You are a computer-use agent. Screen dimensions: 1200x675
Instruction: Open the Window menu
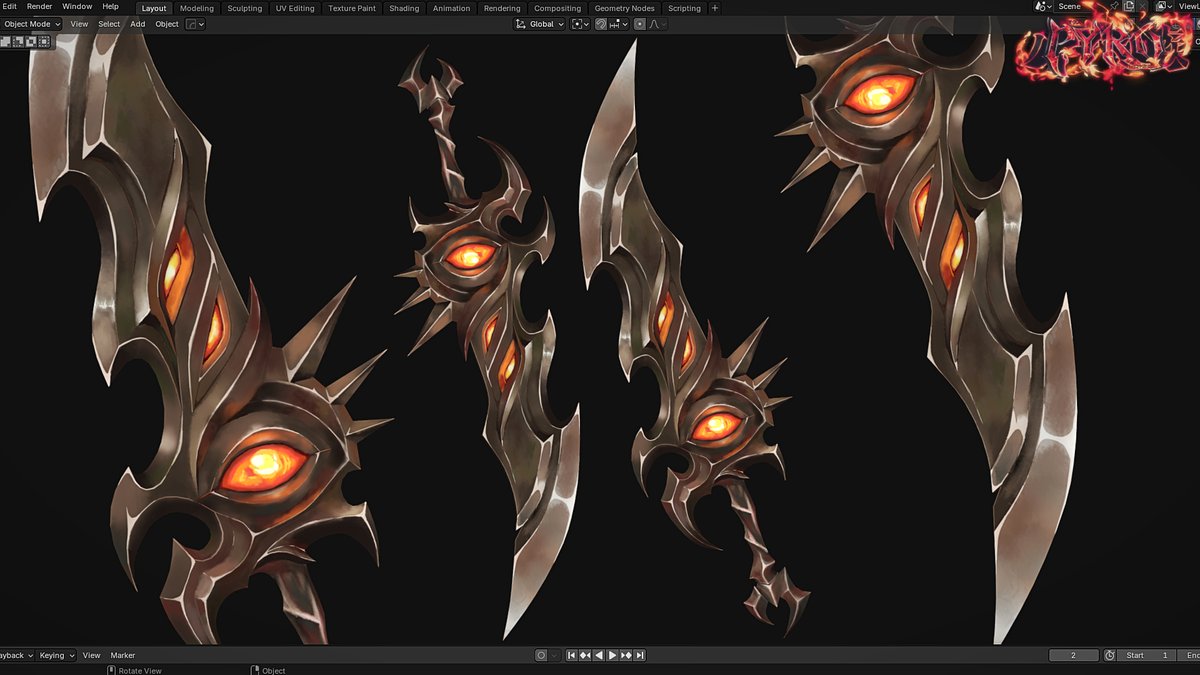pos(77,7)
